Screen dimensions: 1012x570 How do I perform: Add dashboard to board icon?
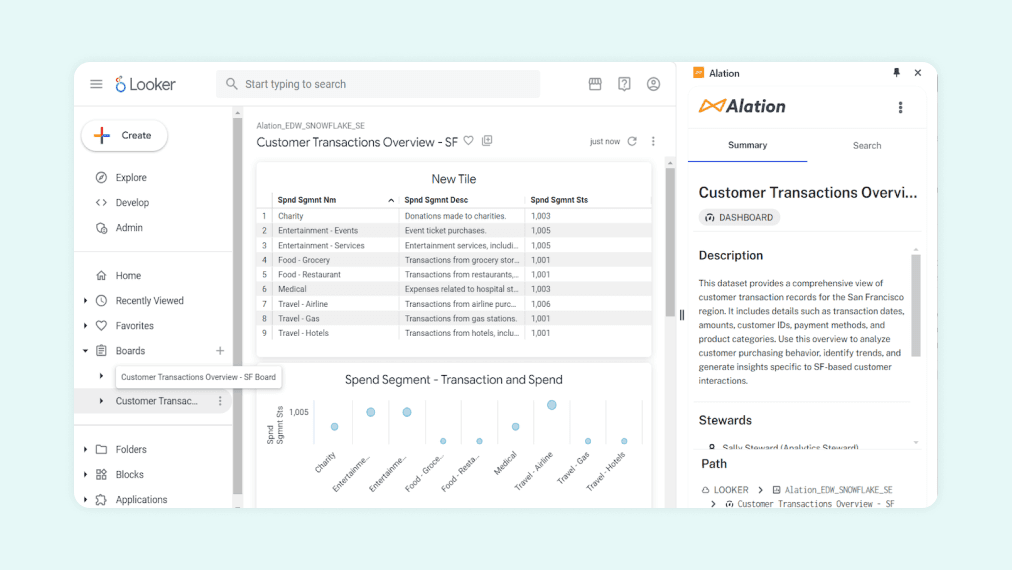coord(487,141)
